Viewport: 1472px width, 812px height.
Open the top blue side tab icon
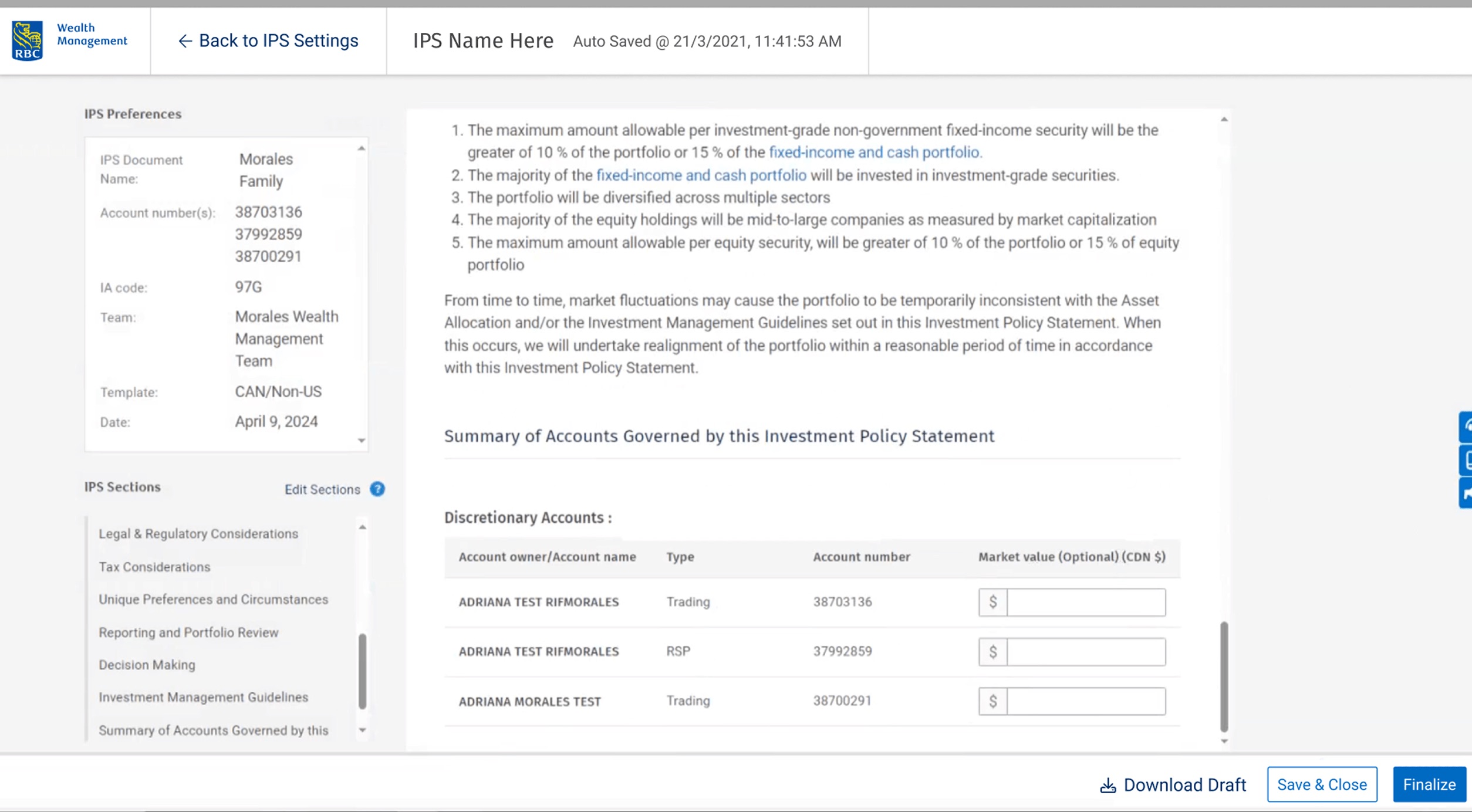point(1466,427)
